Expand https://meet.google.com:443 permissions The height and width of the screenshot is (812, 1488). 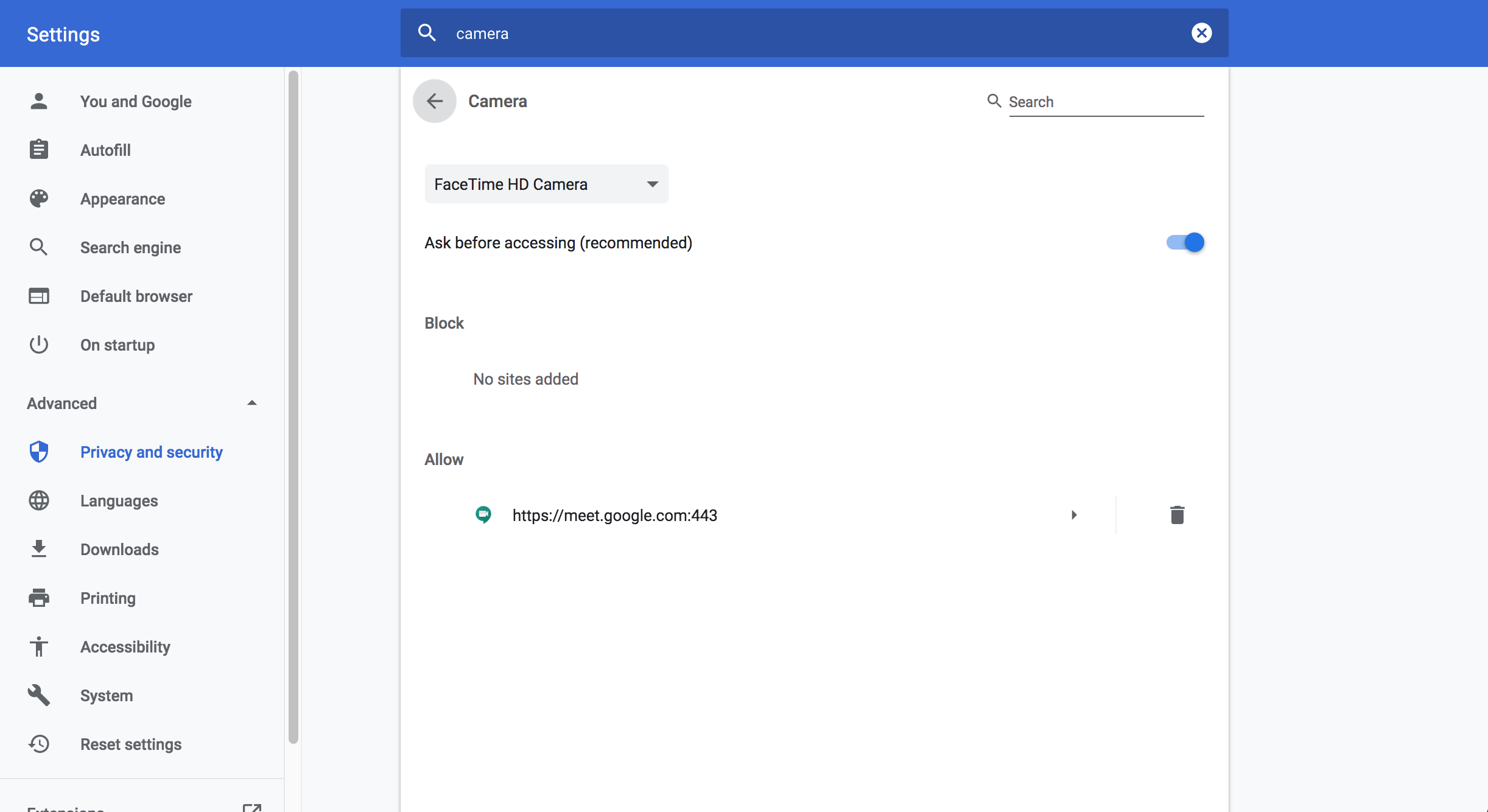click(x=1074, y=515)
